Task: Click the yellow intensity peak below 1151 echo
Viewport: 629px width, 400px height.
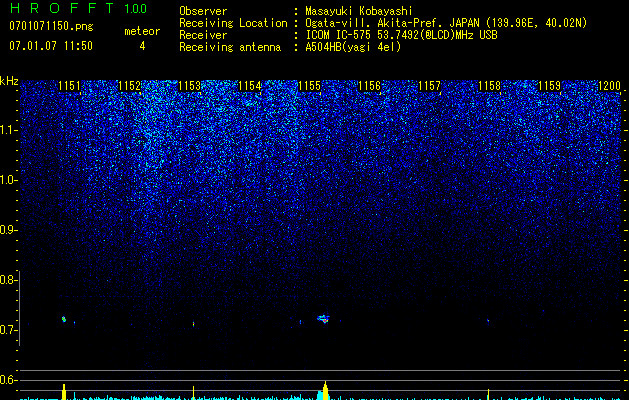Action: (x=64, y=392)
